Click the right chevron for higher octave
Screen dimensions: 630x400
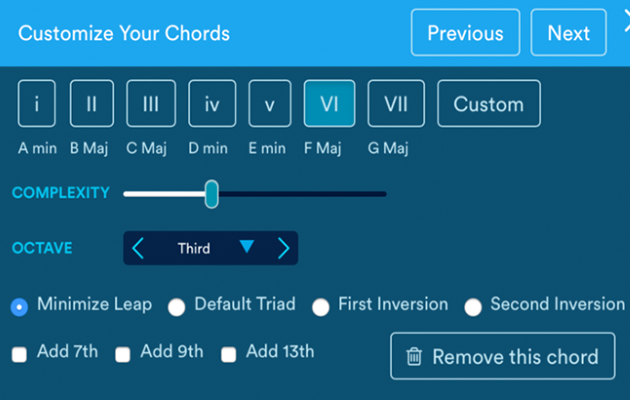pyautogui.click(x=283, y=248)
